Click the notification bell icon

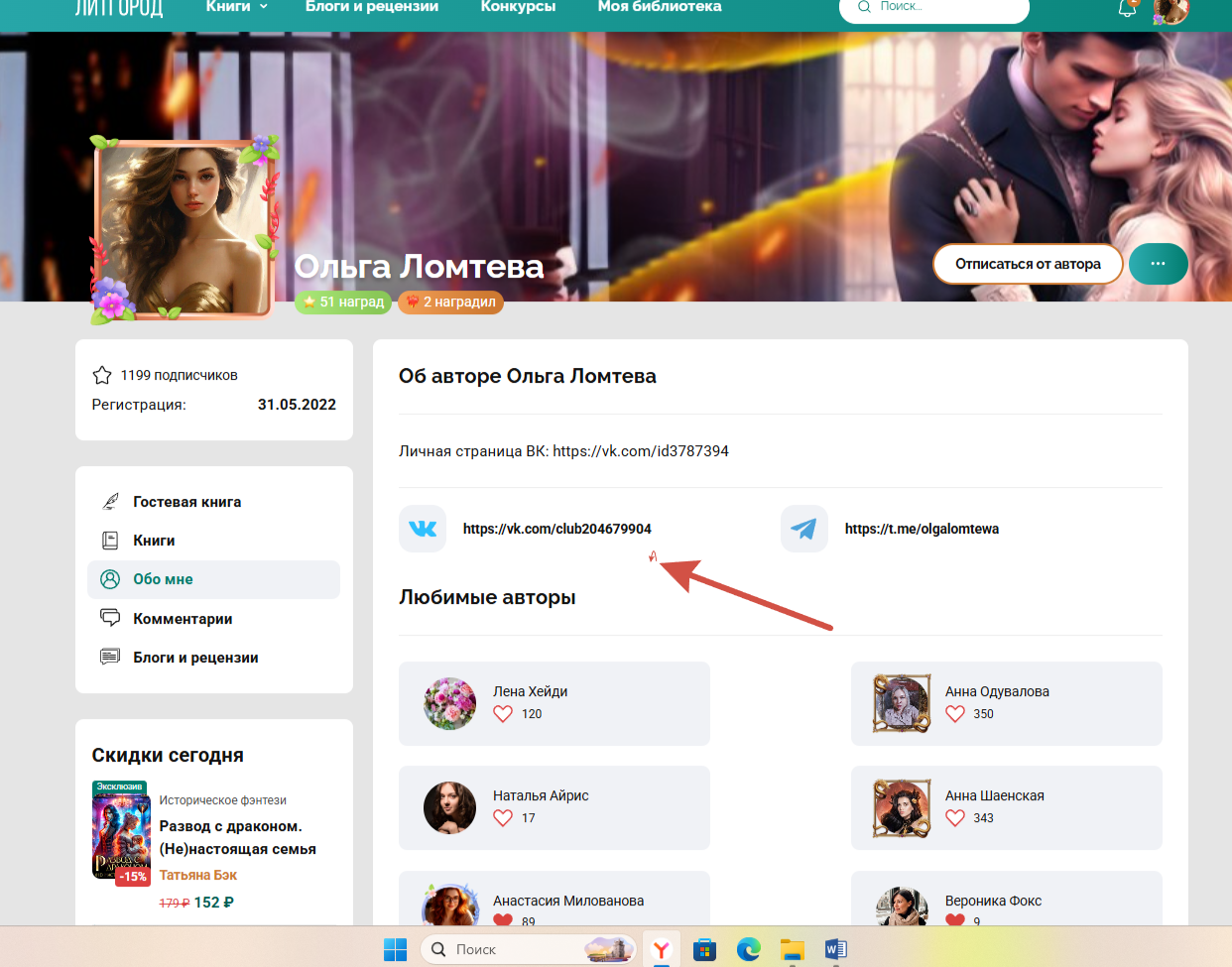[1127, 9]
